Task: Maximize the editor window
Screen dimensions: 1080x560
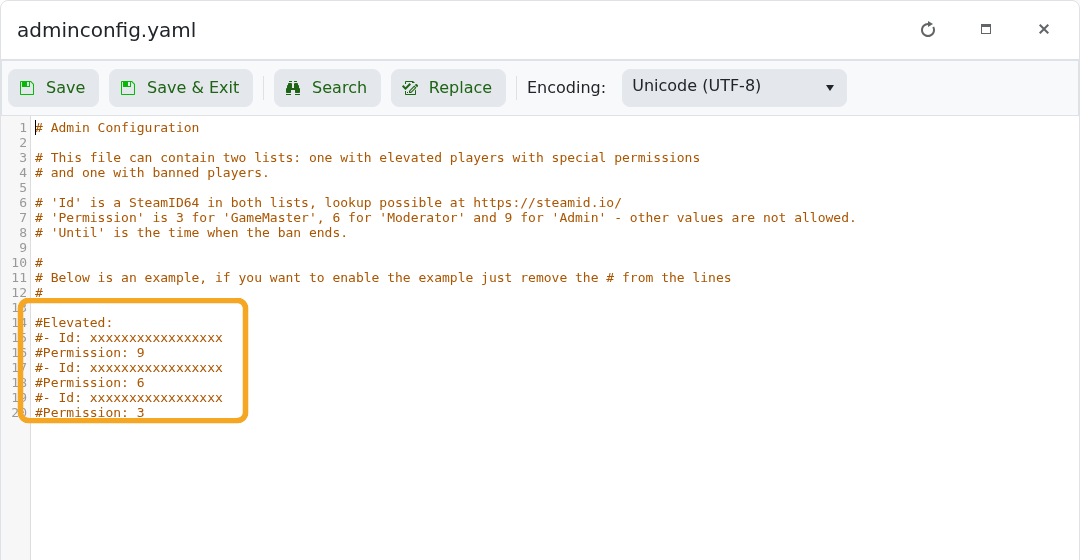Action: pyautogui.click(x=986, y=29)
